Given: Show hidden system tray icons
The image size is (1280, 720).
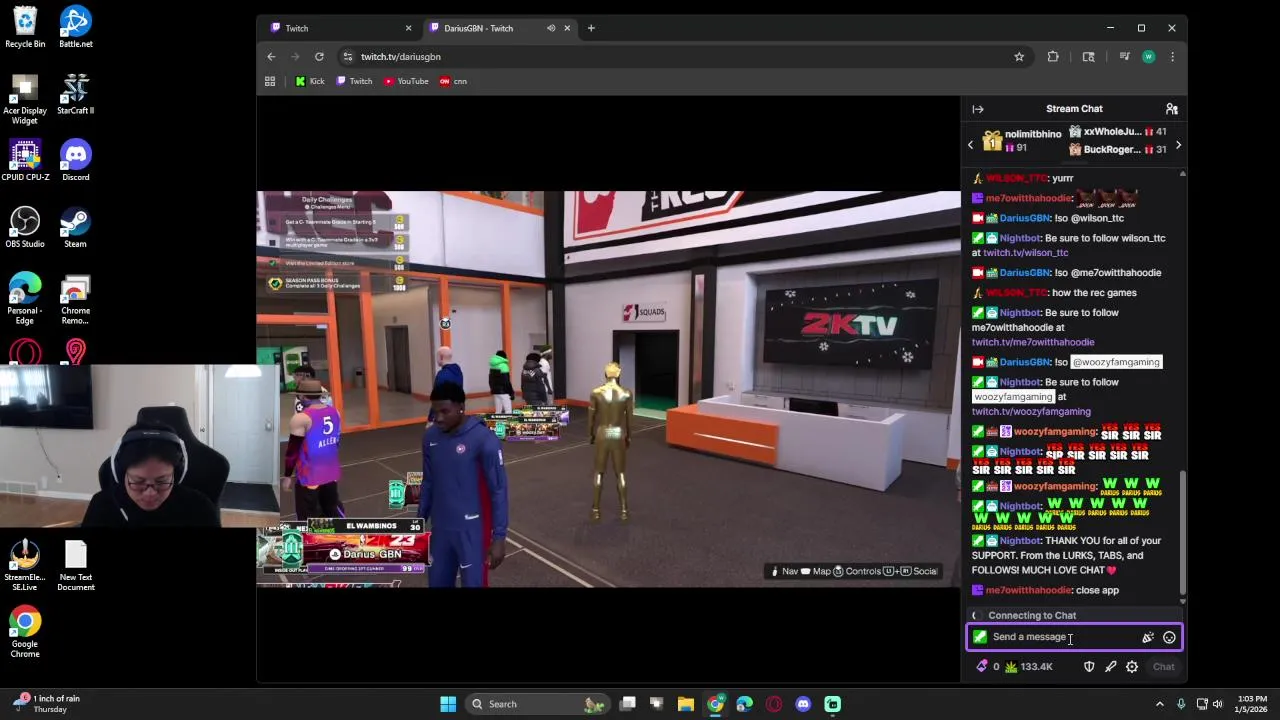Looking at the screenshot, I should point(1160,704).
